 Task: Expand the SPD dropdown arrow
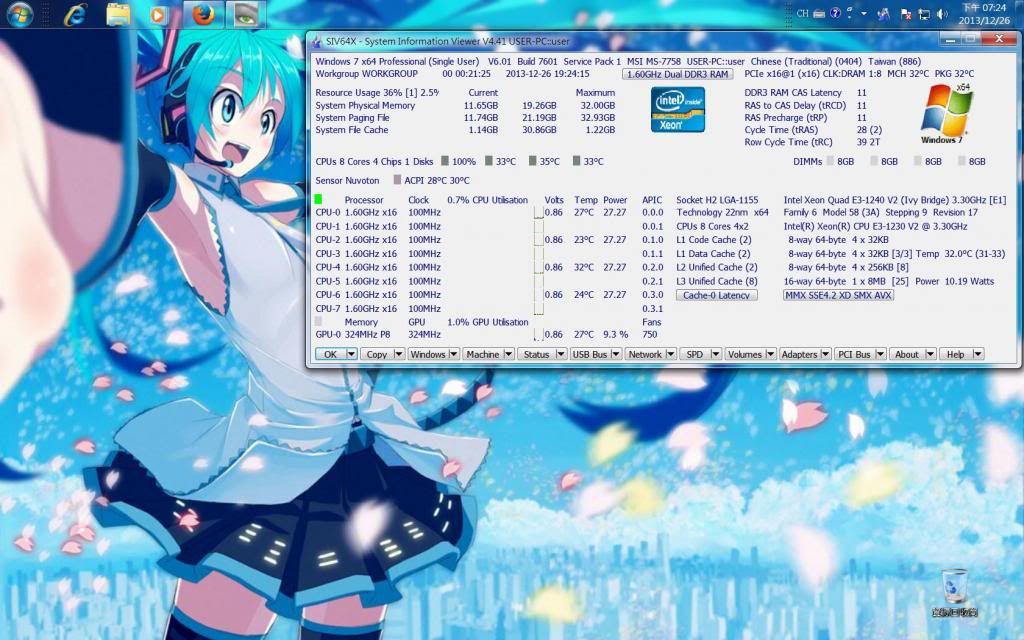click(x=716, y=354)
